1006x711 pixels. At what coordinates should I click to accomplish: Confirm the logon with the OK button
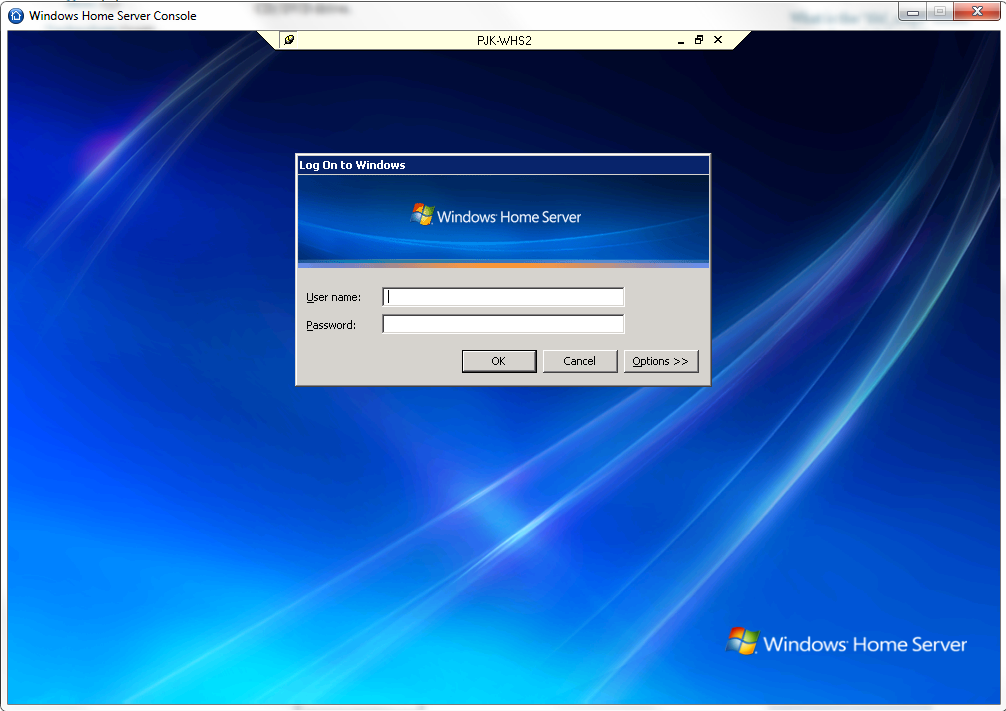[499, 361]
